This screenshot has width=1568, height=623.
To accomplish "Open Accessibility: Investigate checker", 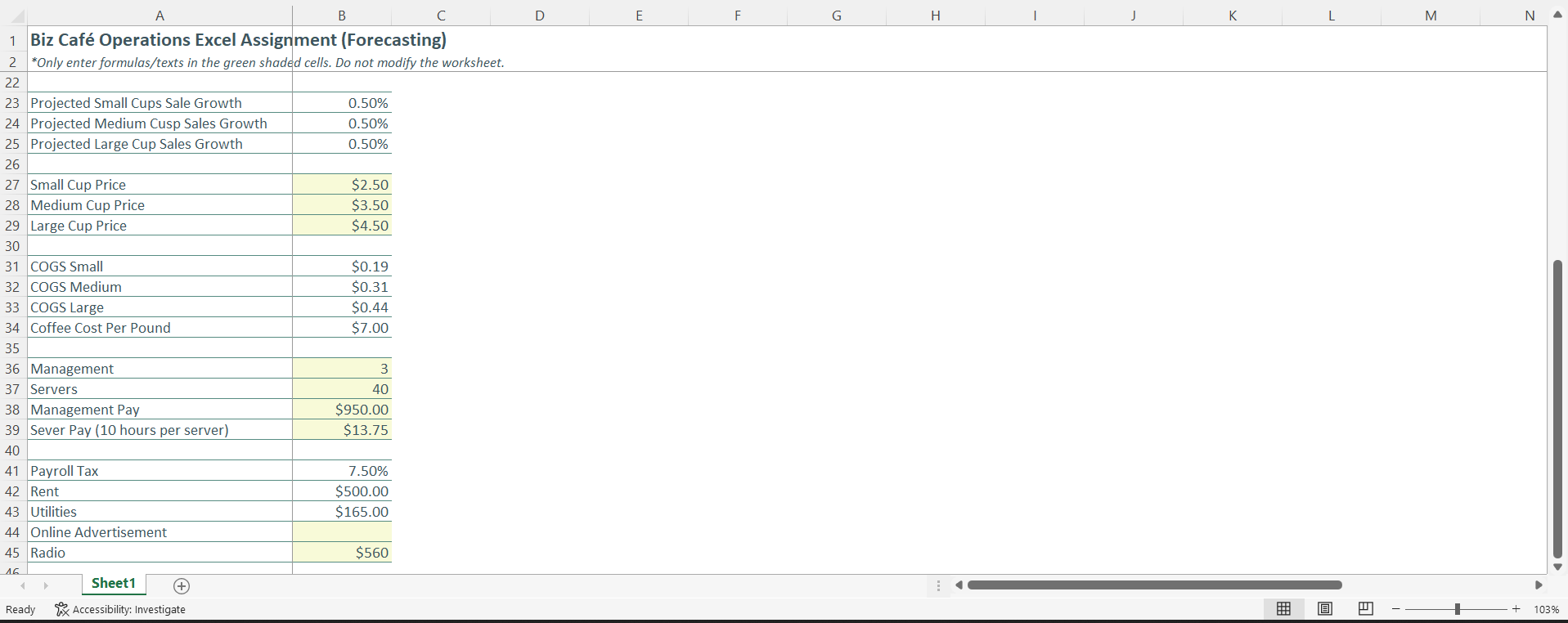I will tap(120, 609).
